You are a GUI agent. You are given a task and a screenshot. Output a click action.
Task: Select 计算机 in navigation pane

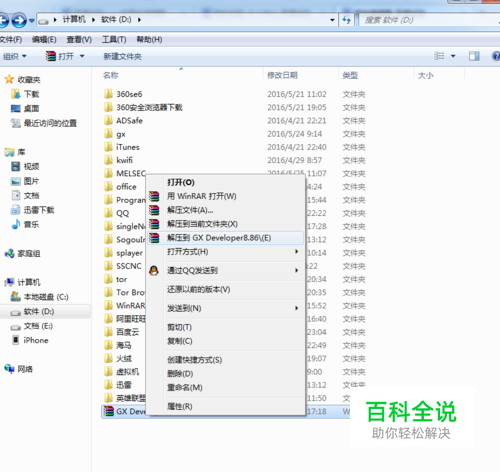pos(22,282)
